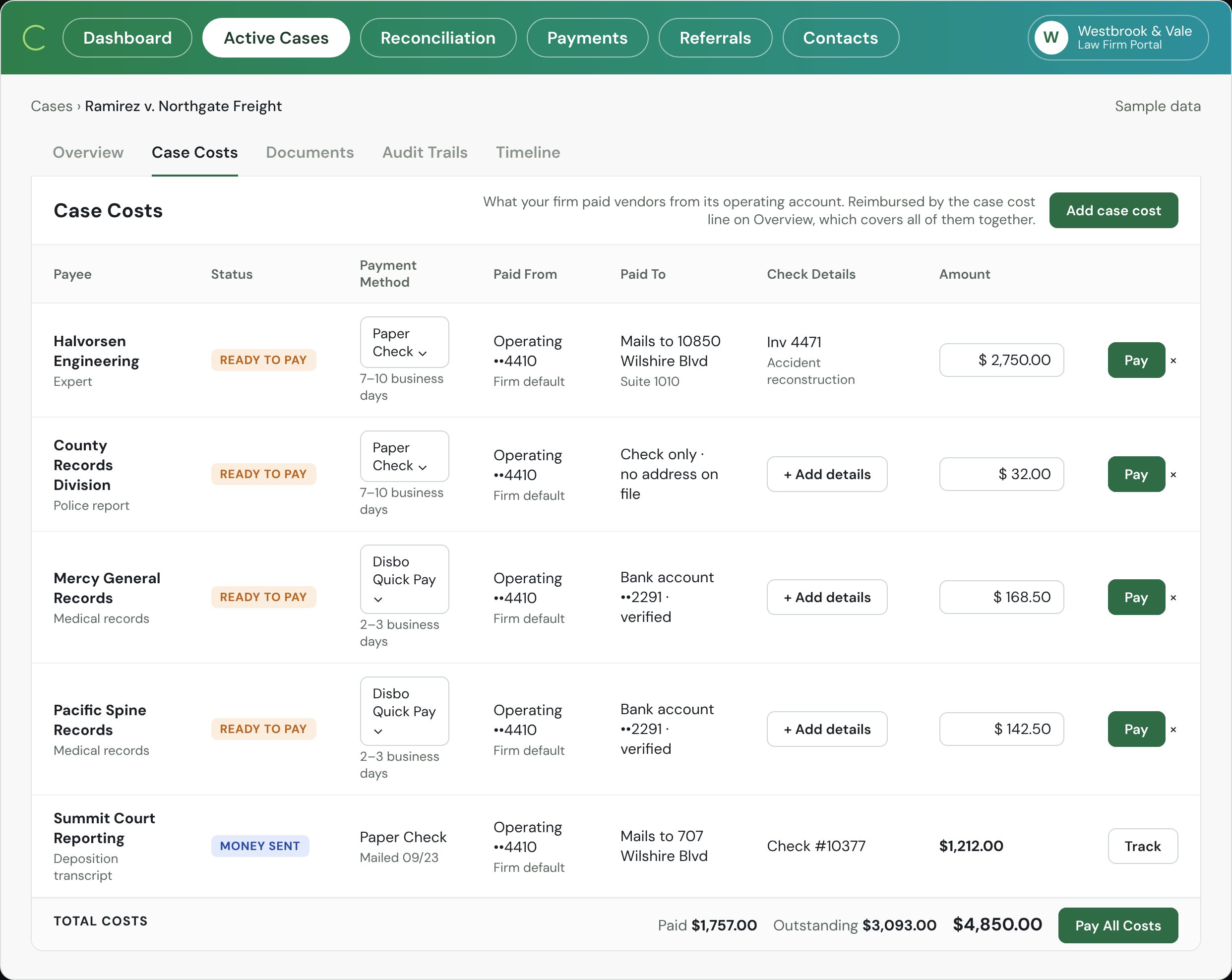
Task: Click the Inv 4471 check detail
Action: click(x=794, y=342)
